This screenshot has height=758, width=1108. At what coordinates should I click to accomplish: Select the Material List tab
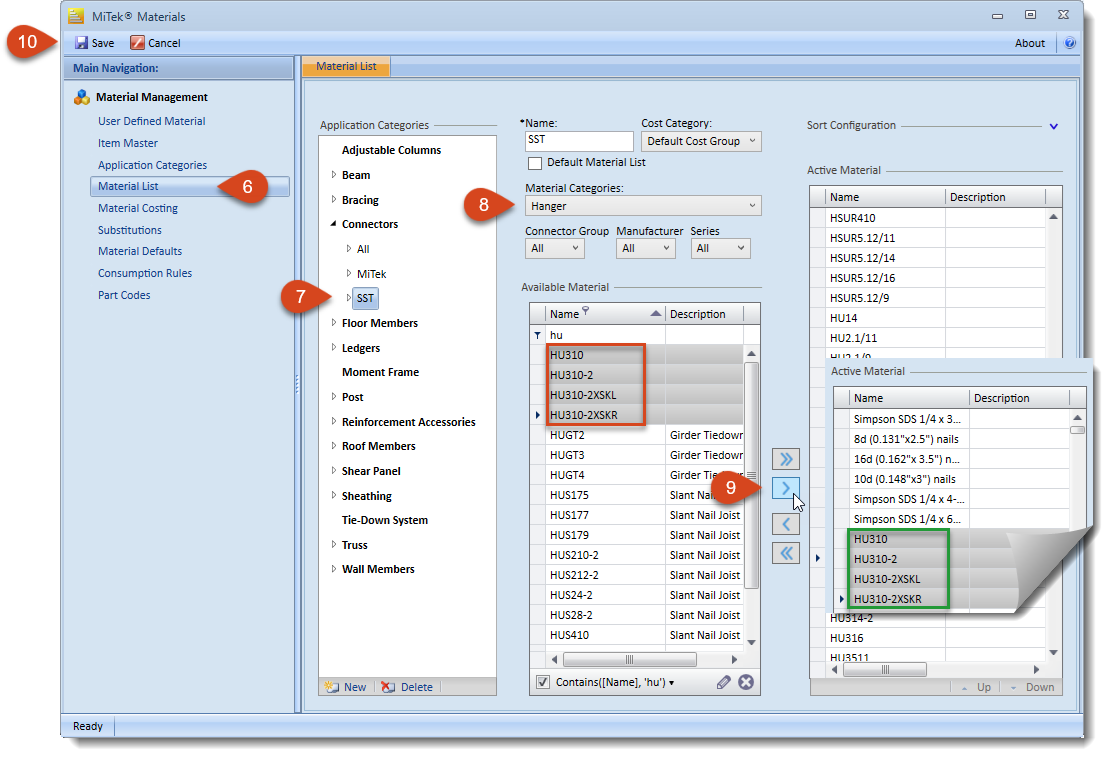click(x=346, y=66)
